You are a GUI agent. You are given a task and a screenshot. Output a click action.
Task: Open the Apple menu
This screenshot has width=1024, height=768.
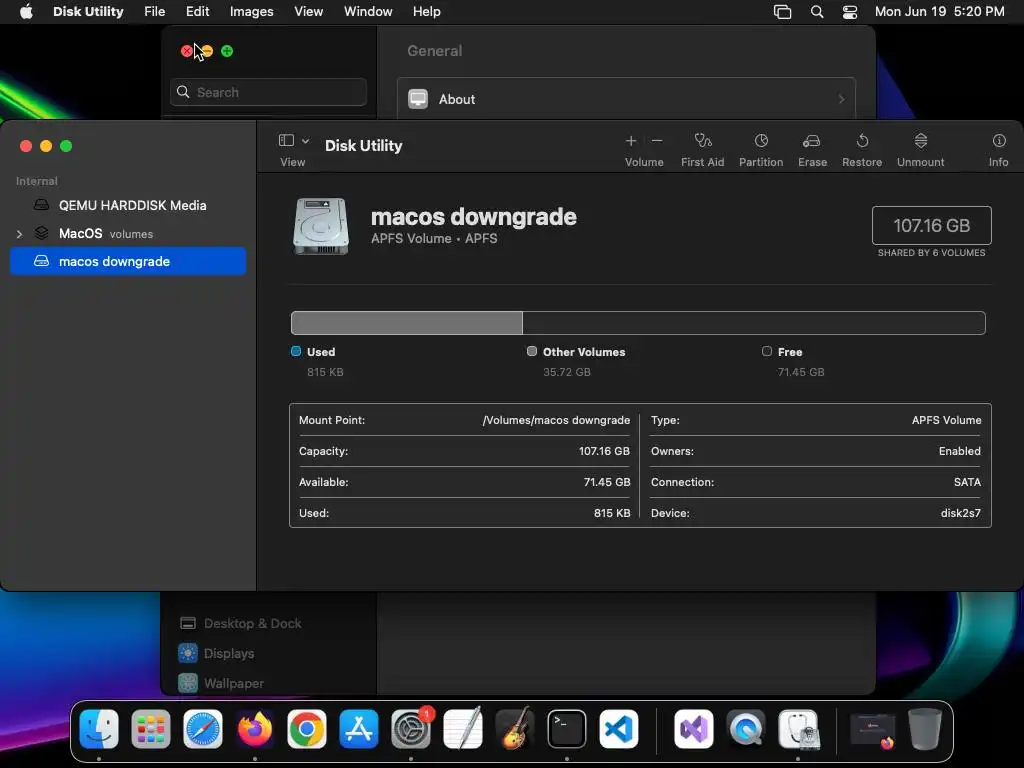[x=26, y=12]
